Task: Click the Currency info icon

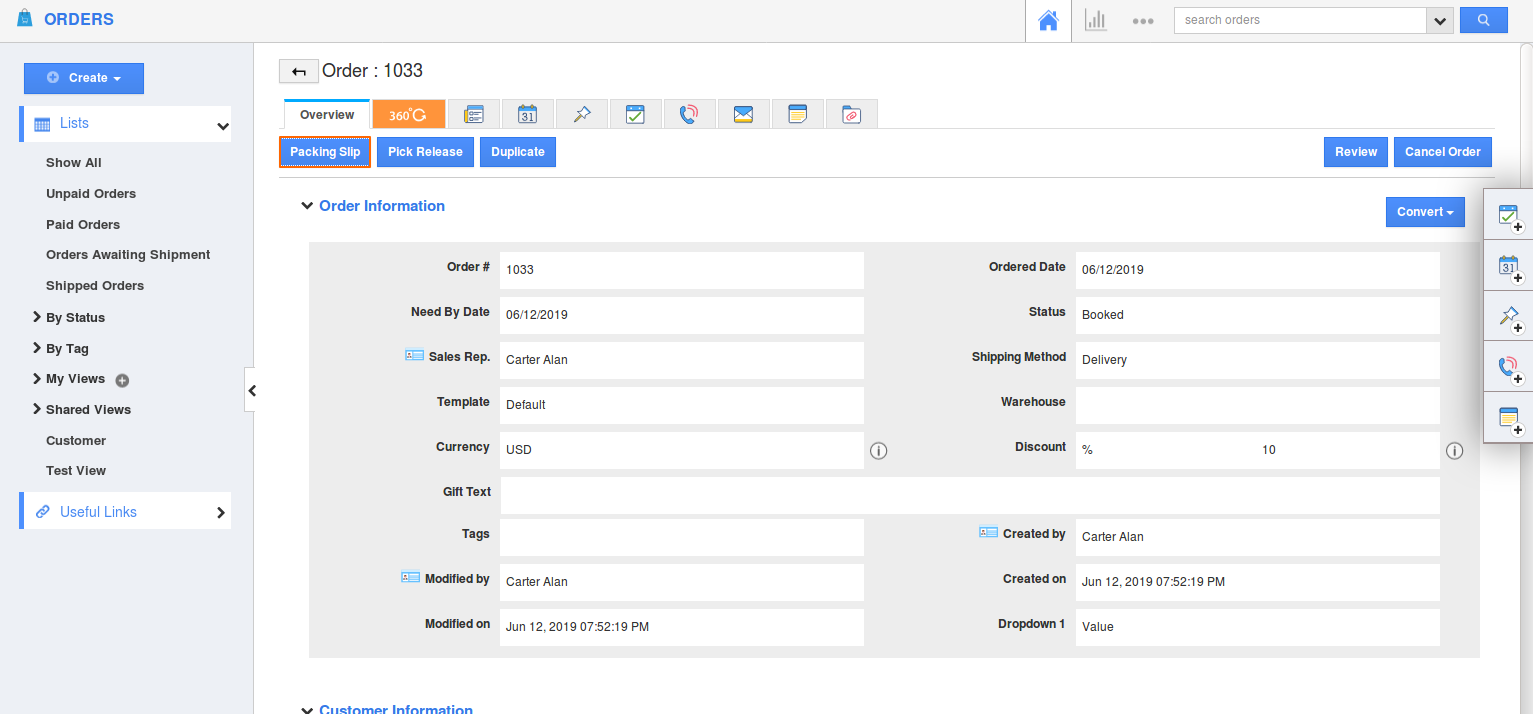Action: pyautogui.click(x=878, y=451)
